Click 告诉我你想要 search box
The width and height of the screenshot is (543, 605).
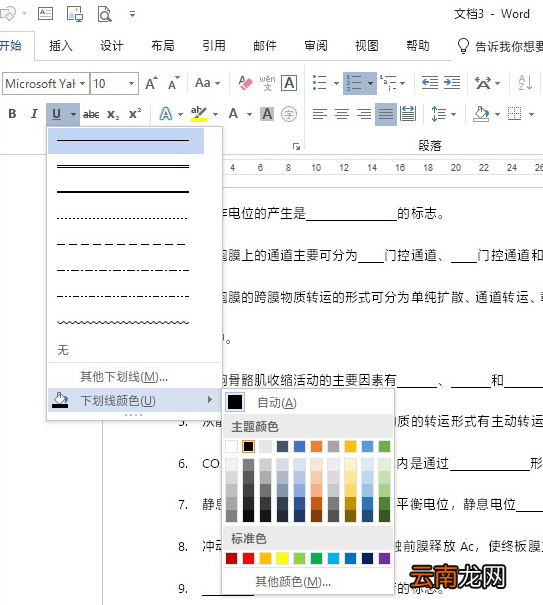[500, 46]
